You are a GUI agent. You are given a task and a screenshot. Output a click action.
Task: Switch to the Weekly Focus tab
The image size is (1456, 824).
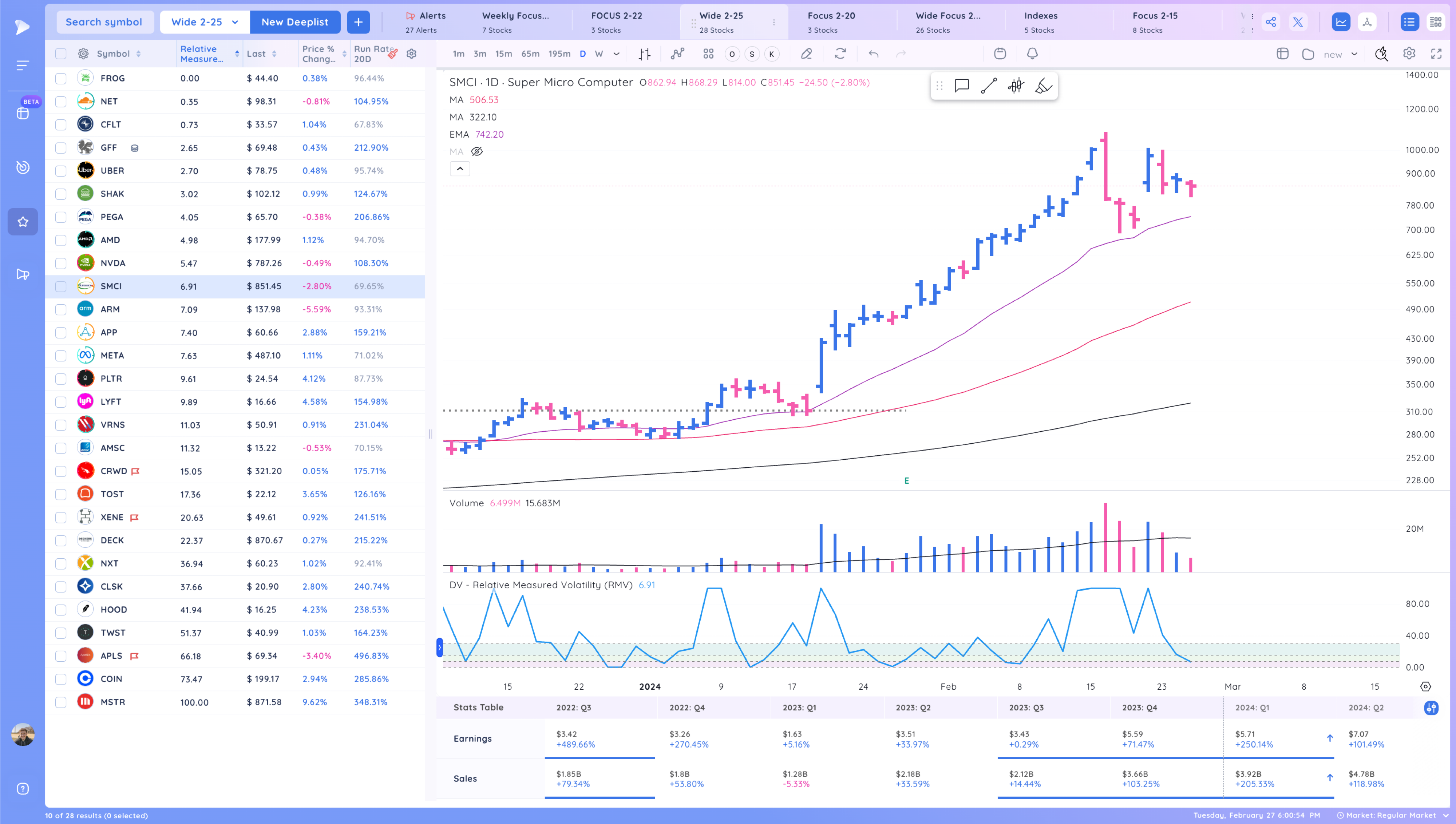pyautogui.click(x=515, y=22)
